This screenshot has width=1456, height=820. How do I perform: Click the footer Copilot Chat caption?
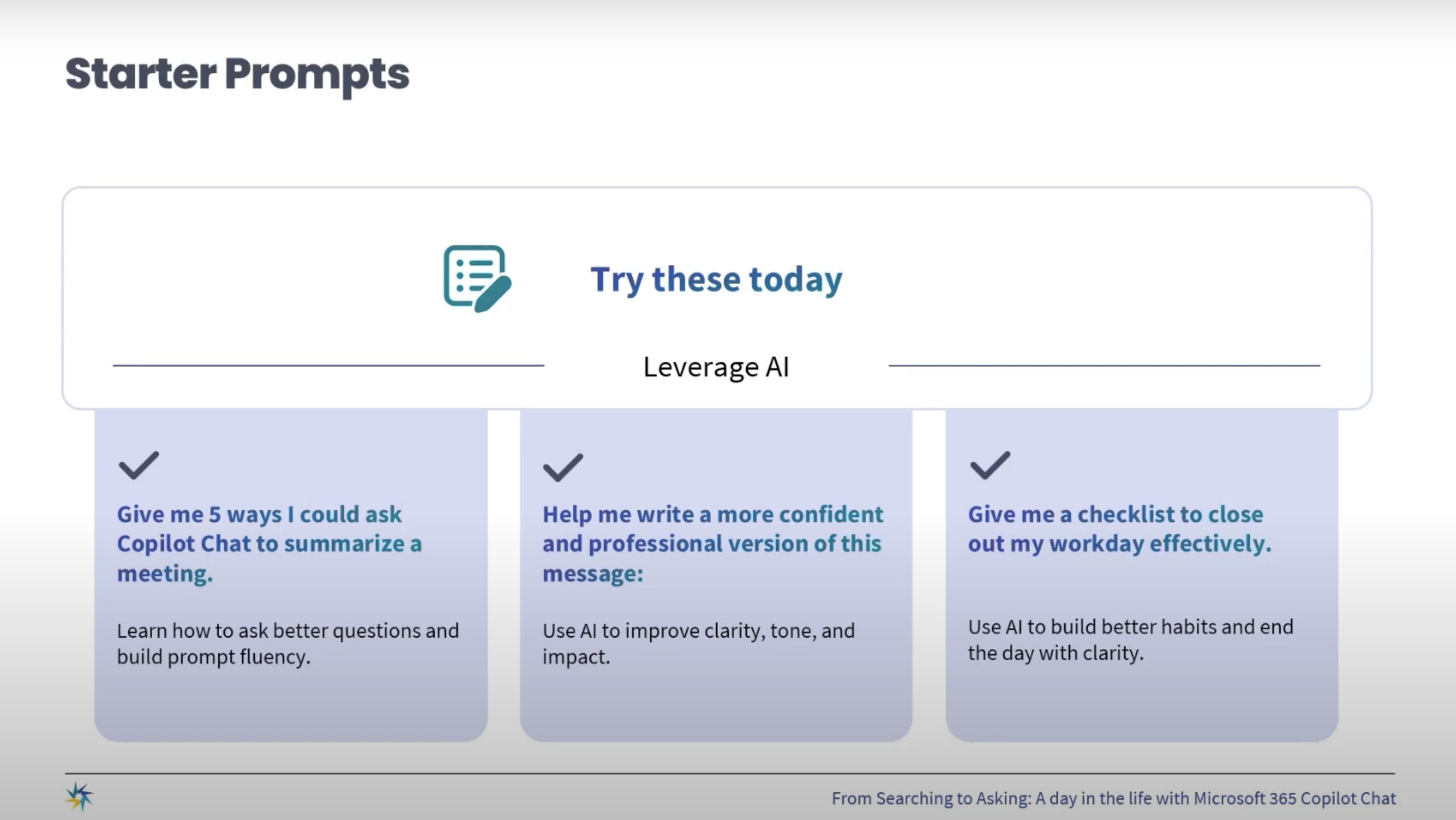pyautogui.click(x=1113, y=798)
